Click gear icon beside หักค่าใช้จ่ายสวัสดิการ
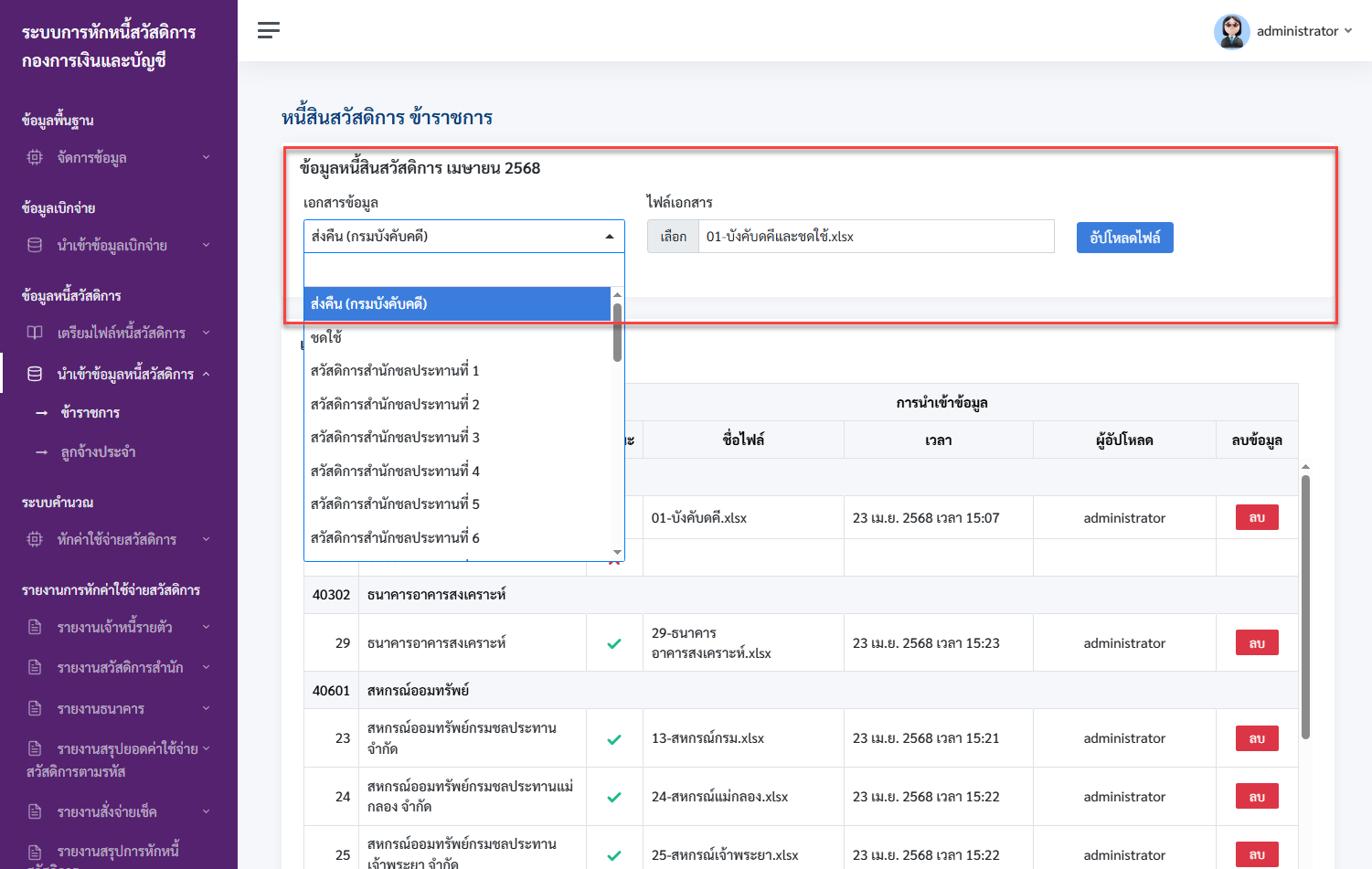Viewport: 1372px width, 869px height. pyautogui.click(x=35, y=539)
